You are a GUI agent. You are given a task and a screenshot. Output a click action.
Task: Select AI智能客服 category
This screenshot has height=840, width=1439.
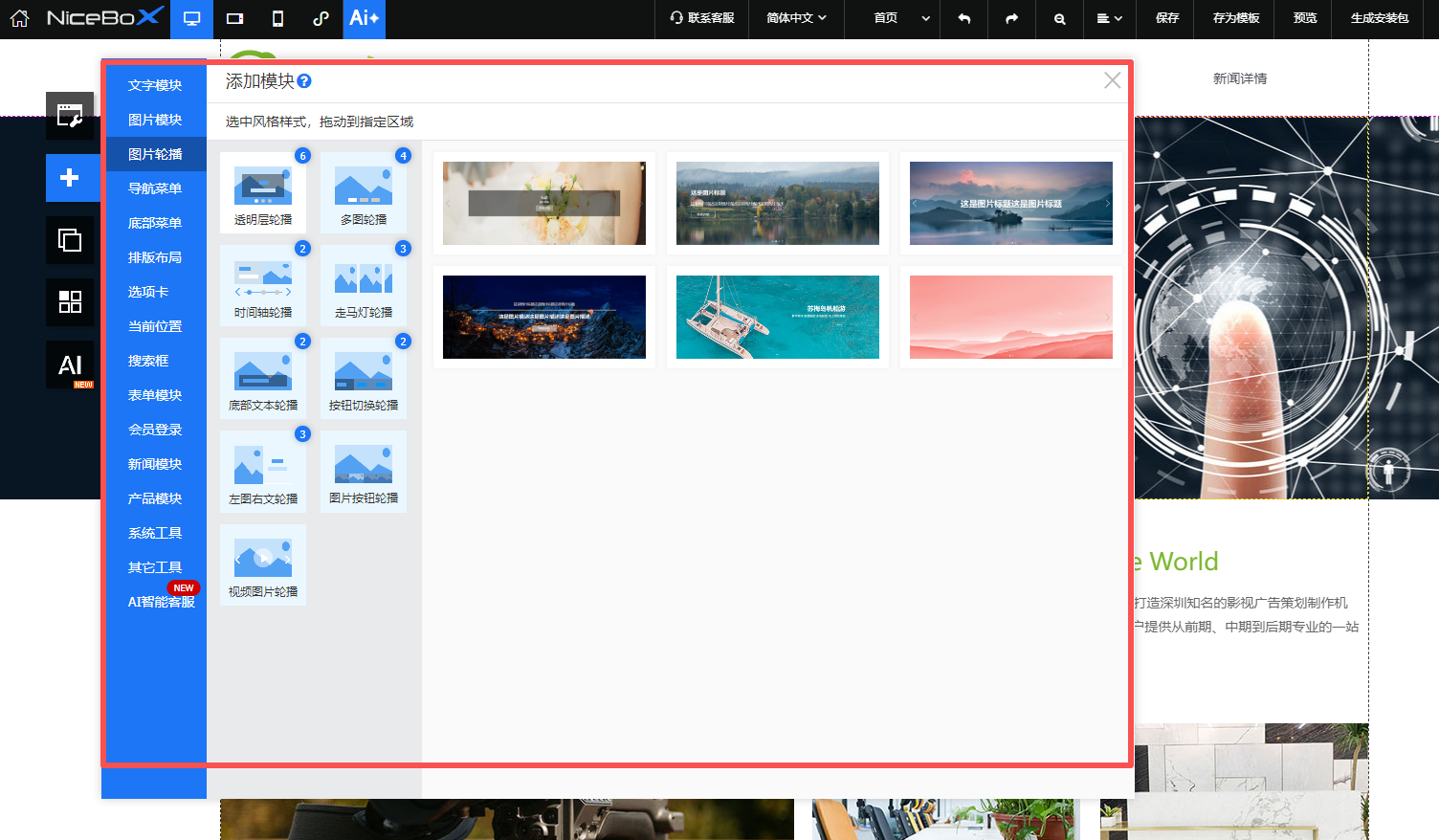tap(161, 602)
